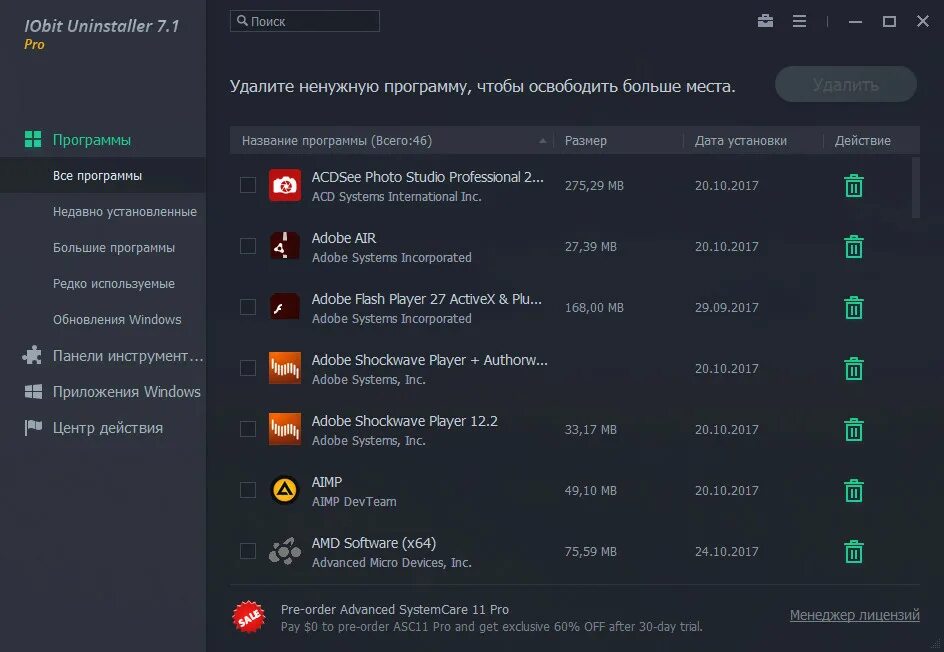Click the ACDSee camera app icon
The height and width of the screenshot is (652, 944).
point(285,185)
